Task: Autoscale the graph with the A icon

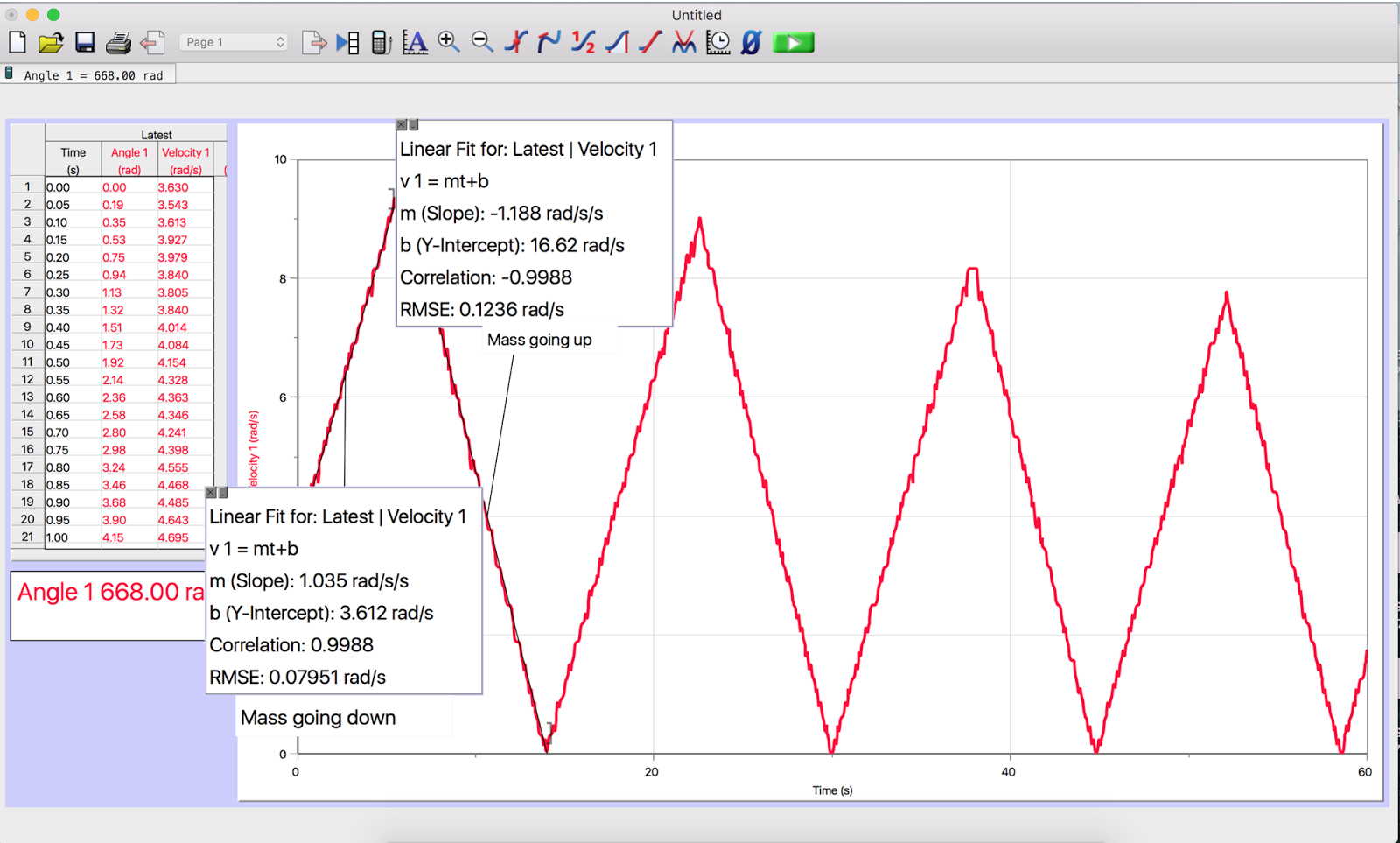Action: tap(415, 42)
